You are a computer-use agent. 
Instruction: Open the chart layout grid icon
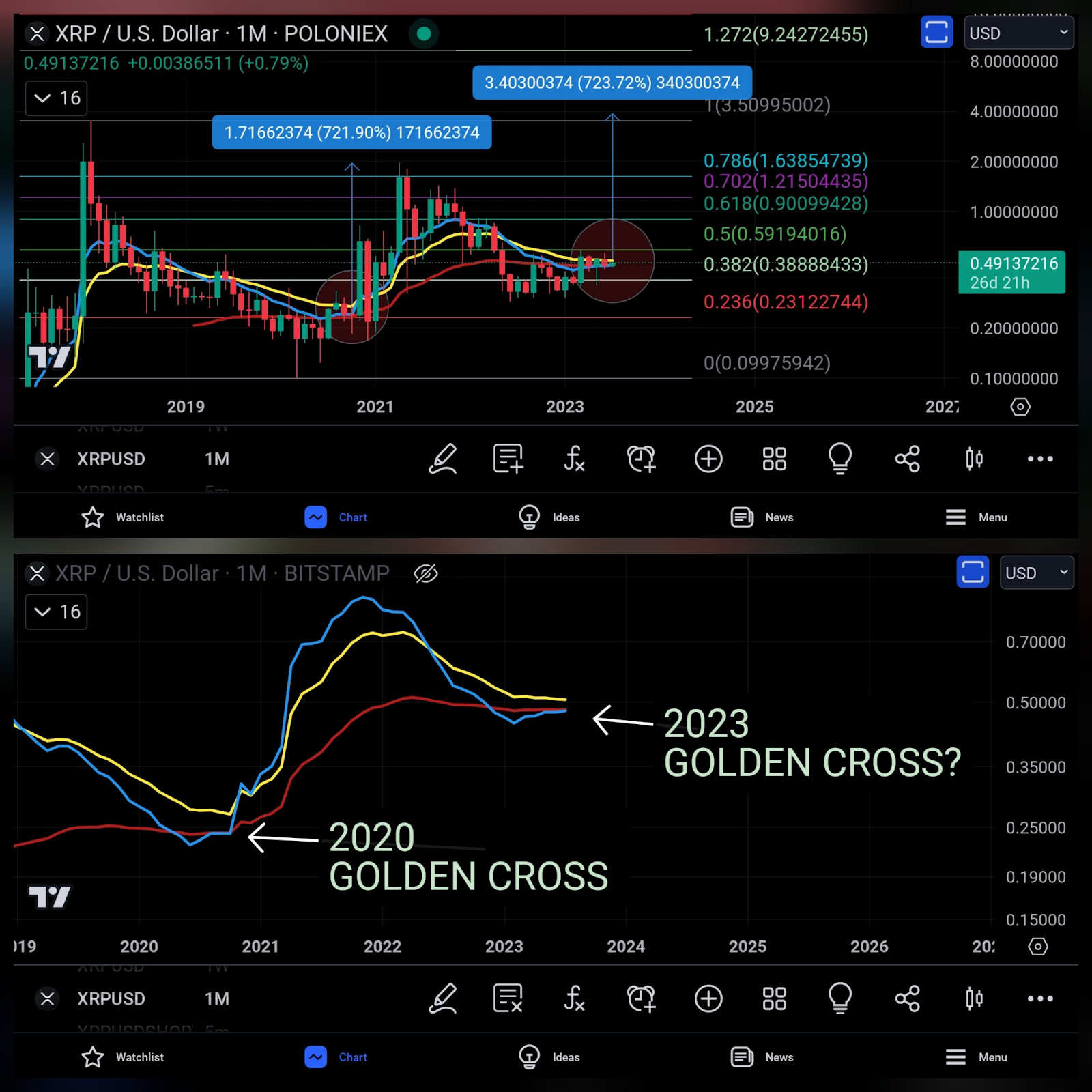coord(773,459)
